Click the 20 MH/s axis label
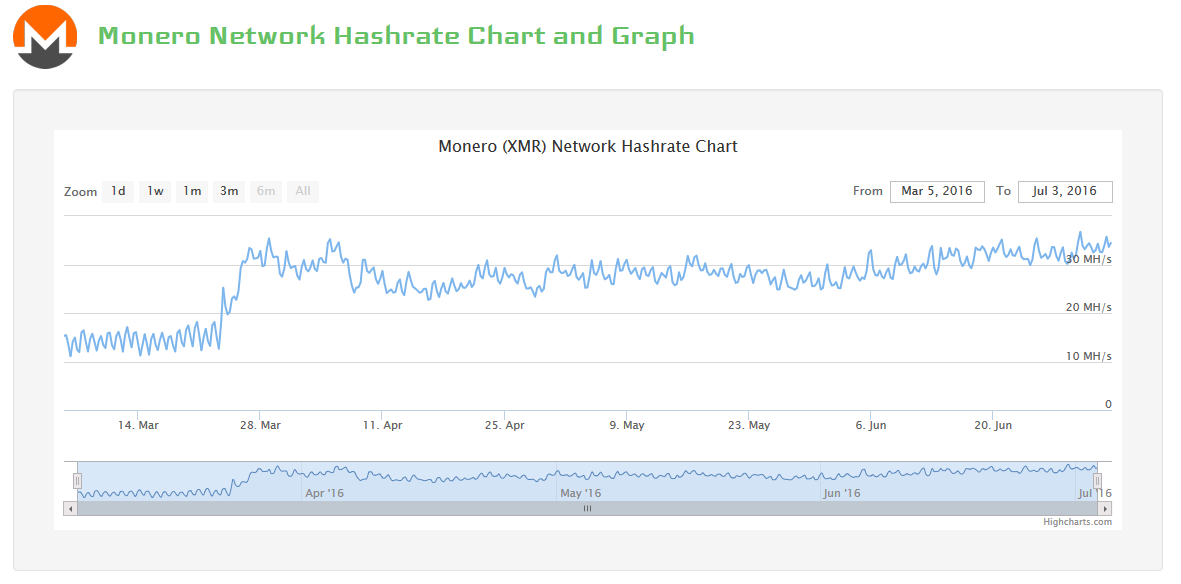The width and height of the screenshot is (1181, 584). click(x=1088, y=307)
